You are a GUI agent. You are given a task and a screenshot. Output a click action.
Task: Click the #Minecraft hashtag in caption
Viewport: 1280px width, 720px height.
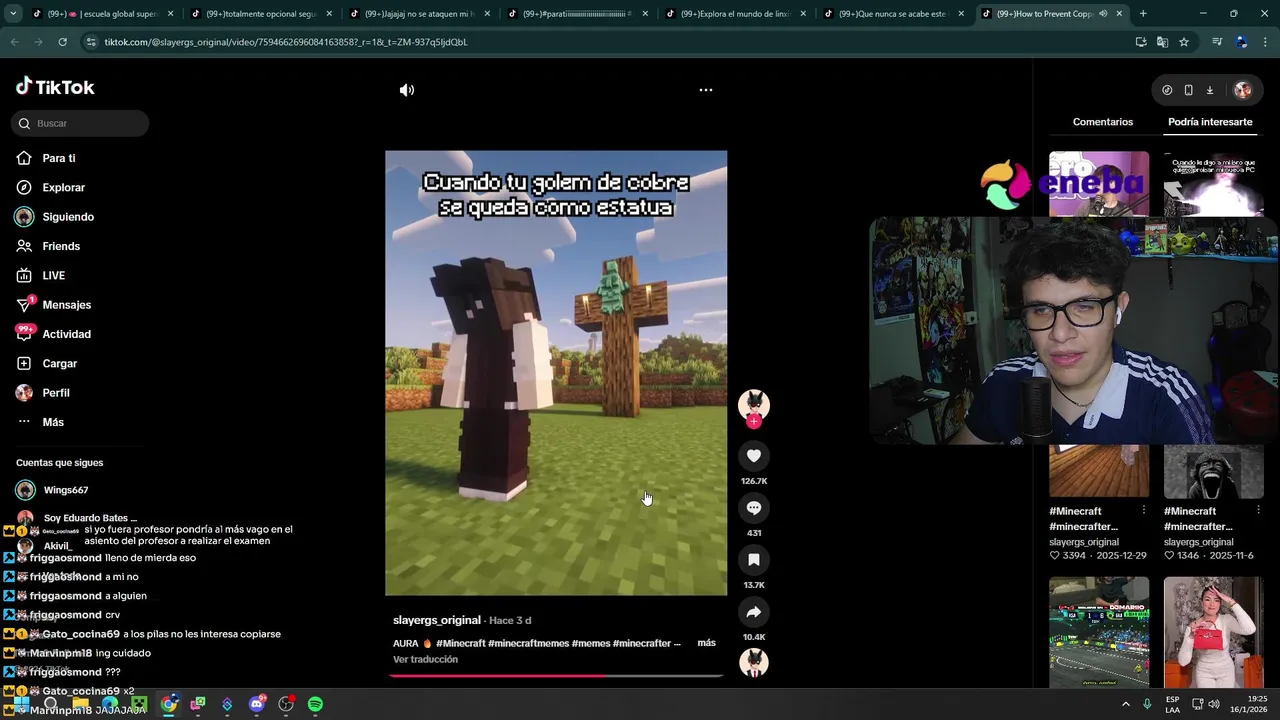pyautogui.click(x=460, y=643)
